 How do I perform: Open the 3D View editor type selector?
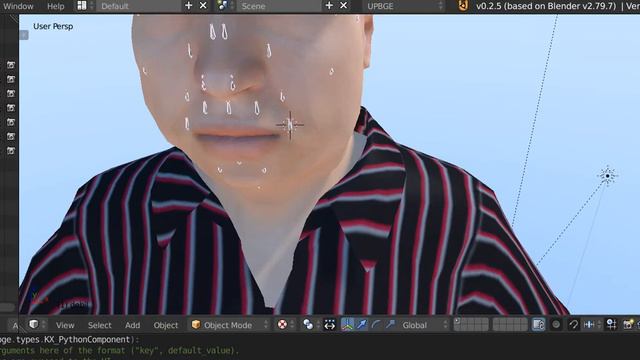[37, 324]
